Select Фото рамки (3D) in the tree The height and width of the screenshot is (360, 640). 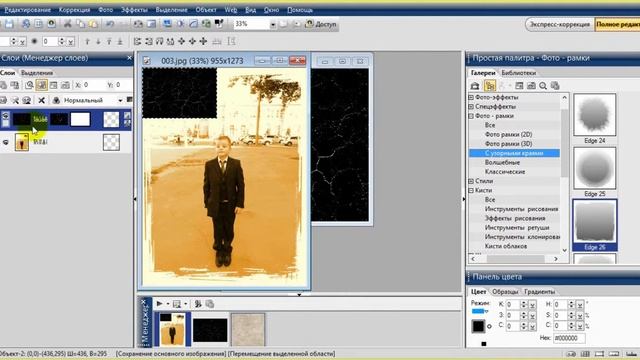[x=508, y=144]
